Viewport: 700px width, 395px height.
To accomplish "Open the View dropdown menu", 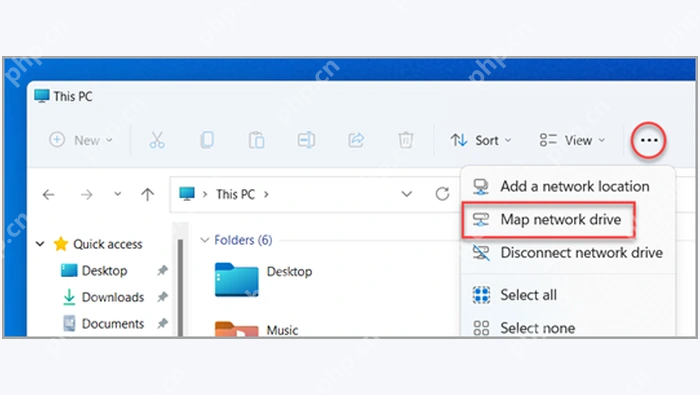I will pos(572,140).
